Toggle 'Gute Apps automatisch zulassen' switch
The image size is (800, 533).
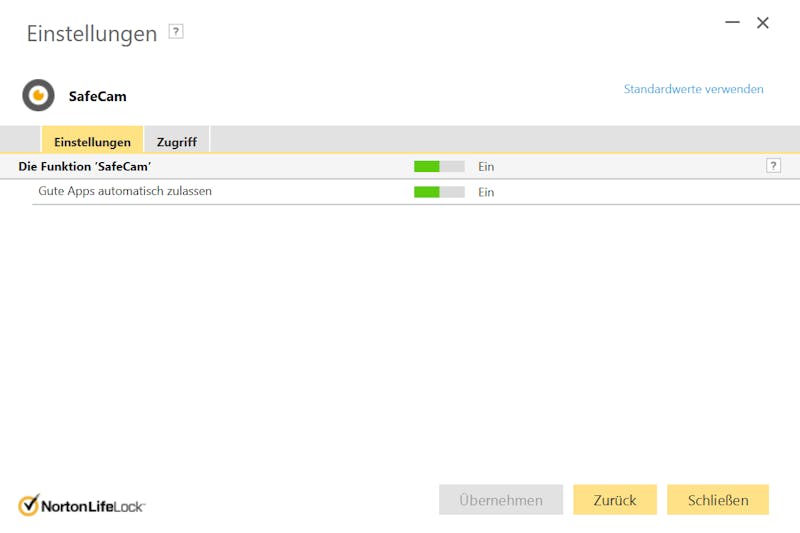pos(439,192)
